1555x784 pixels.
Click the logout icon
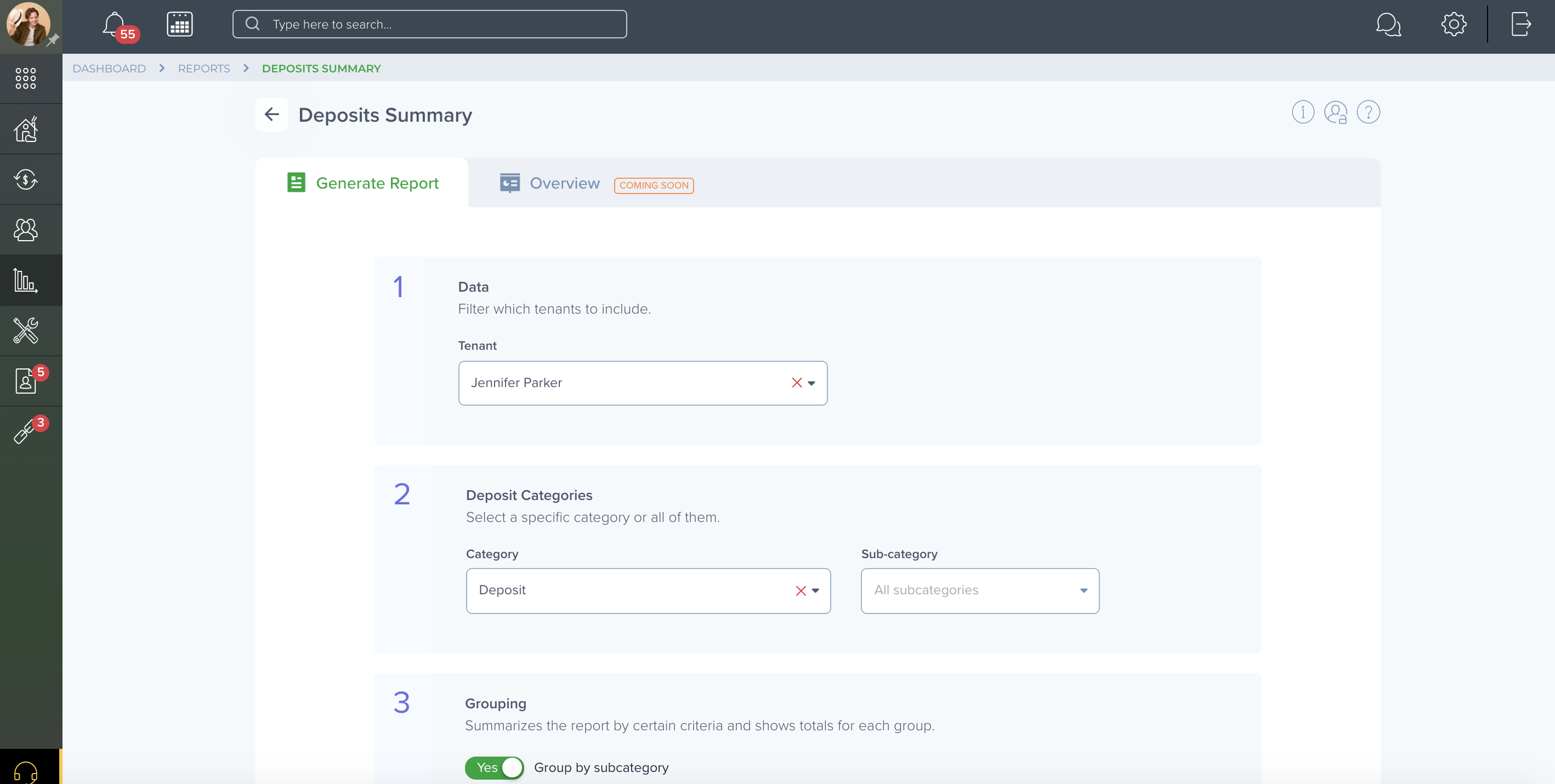(x=1520, y=24)
